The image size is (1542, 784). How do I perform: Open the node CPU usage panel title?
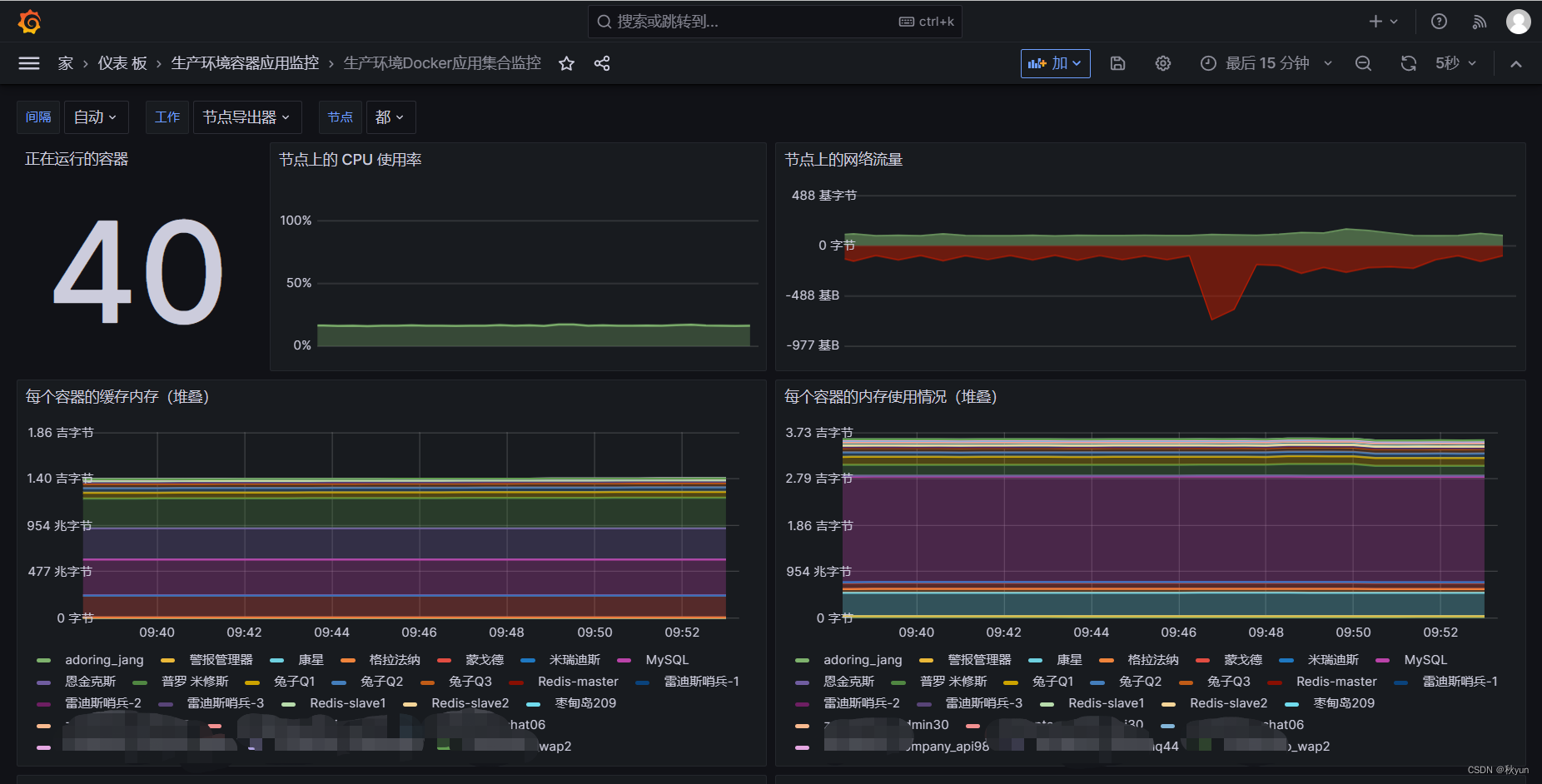click(x=350, y=159)
